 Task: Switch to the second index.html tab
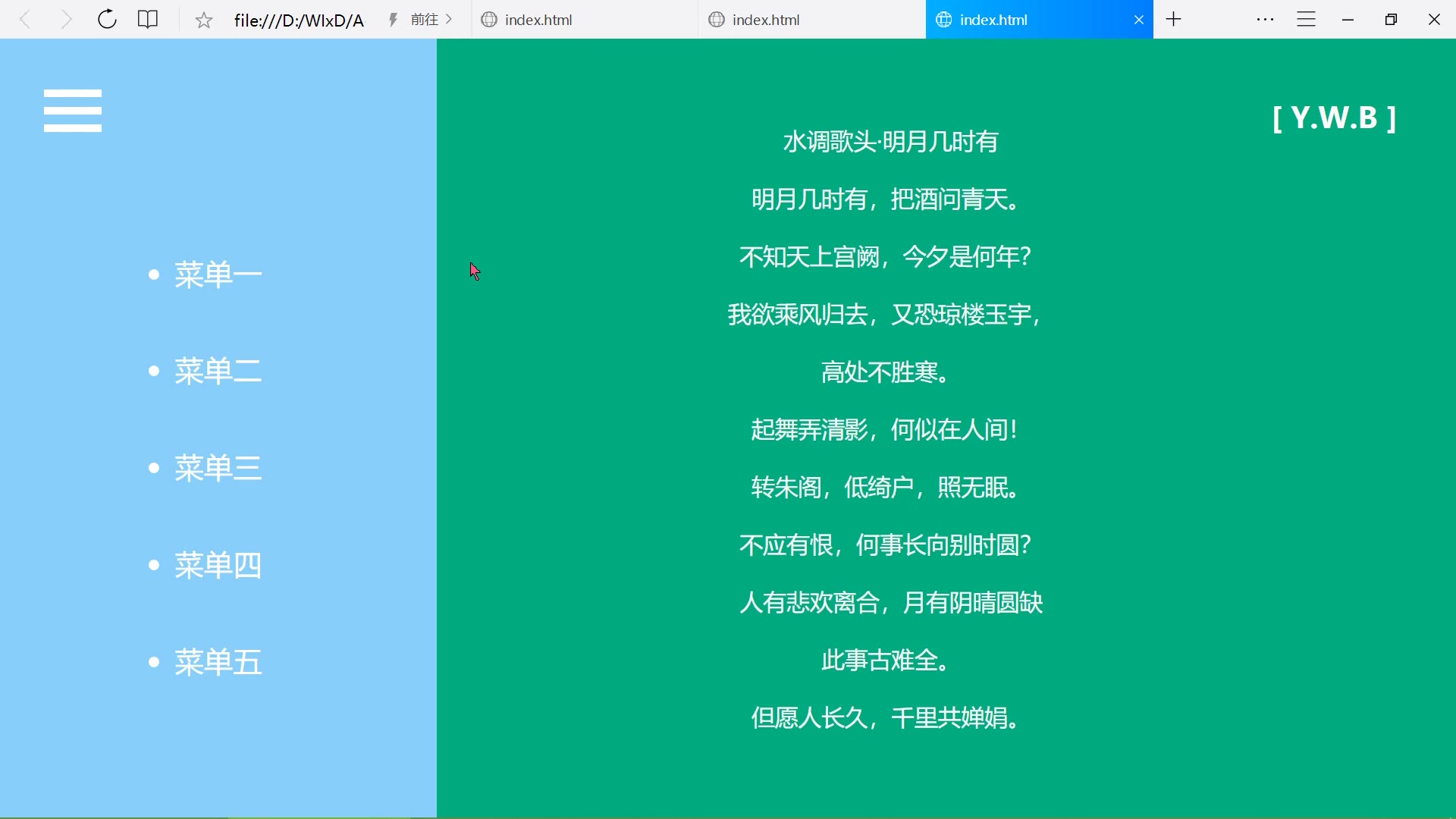812,20
